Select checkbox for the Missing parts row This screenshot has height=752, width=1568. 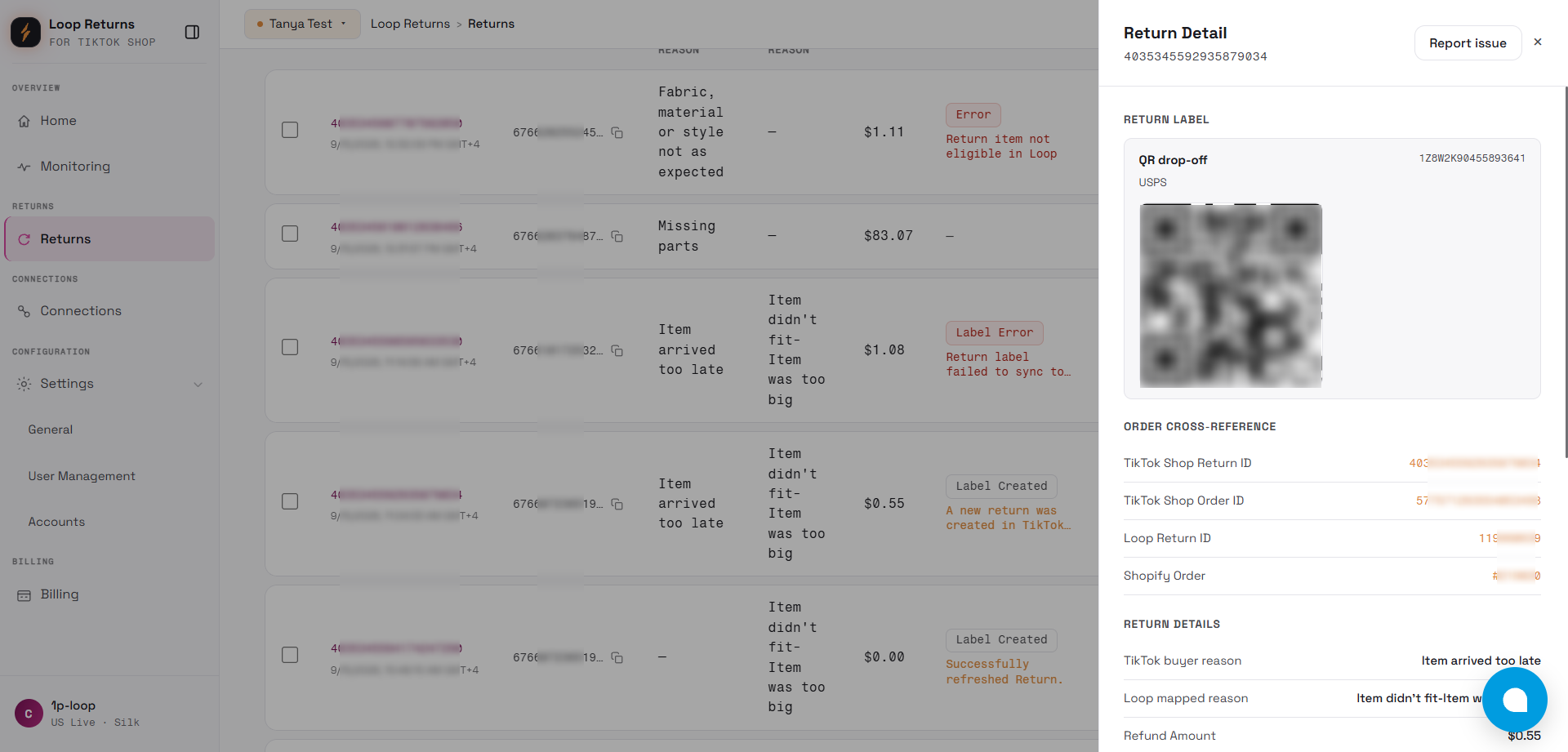point(290,234)
